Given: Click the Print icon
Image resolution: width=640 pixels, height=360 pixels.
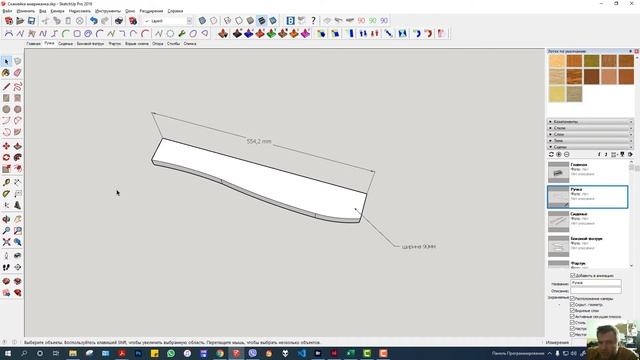Looking at the screenshot, I should tap(119, 20).
